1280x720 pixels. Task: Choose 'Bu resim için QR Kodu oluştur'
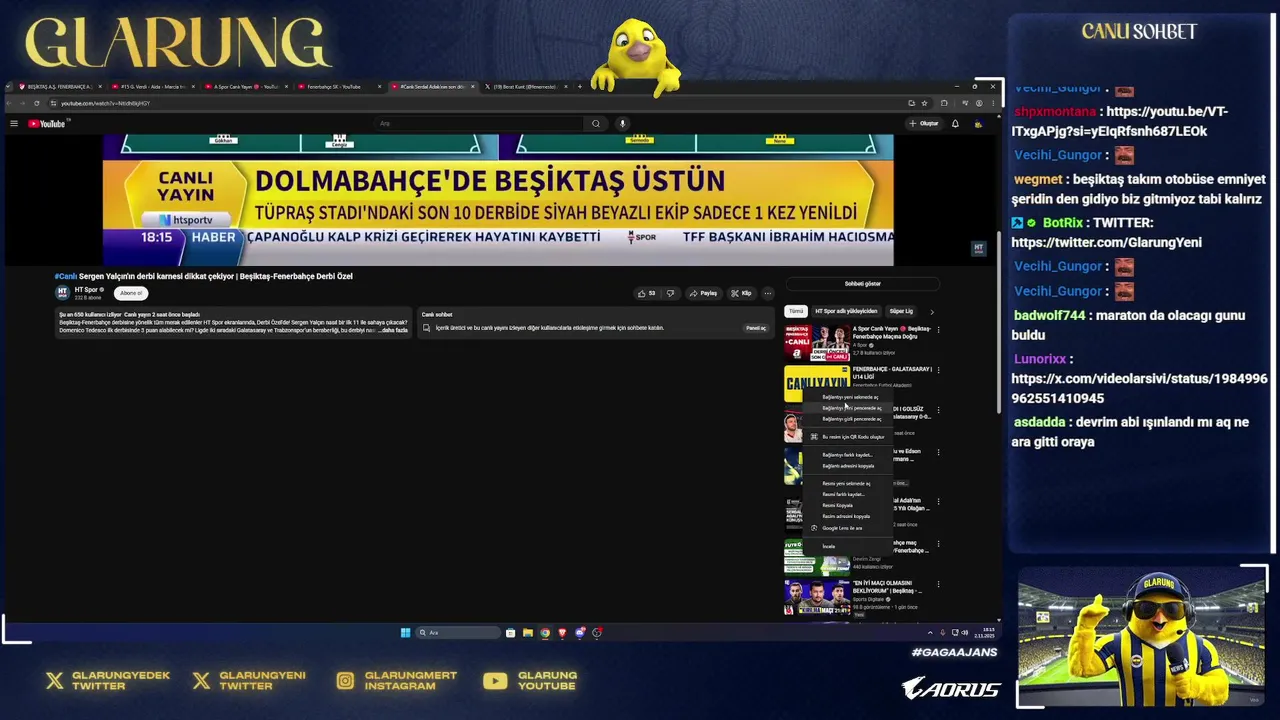coord(850,437)
